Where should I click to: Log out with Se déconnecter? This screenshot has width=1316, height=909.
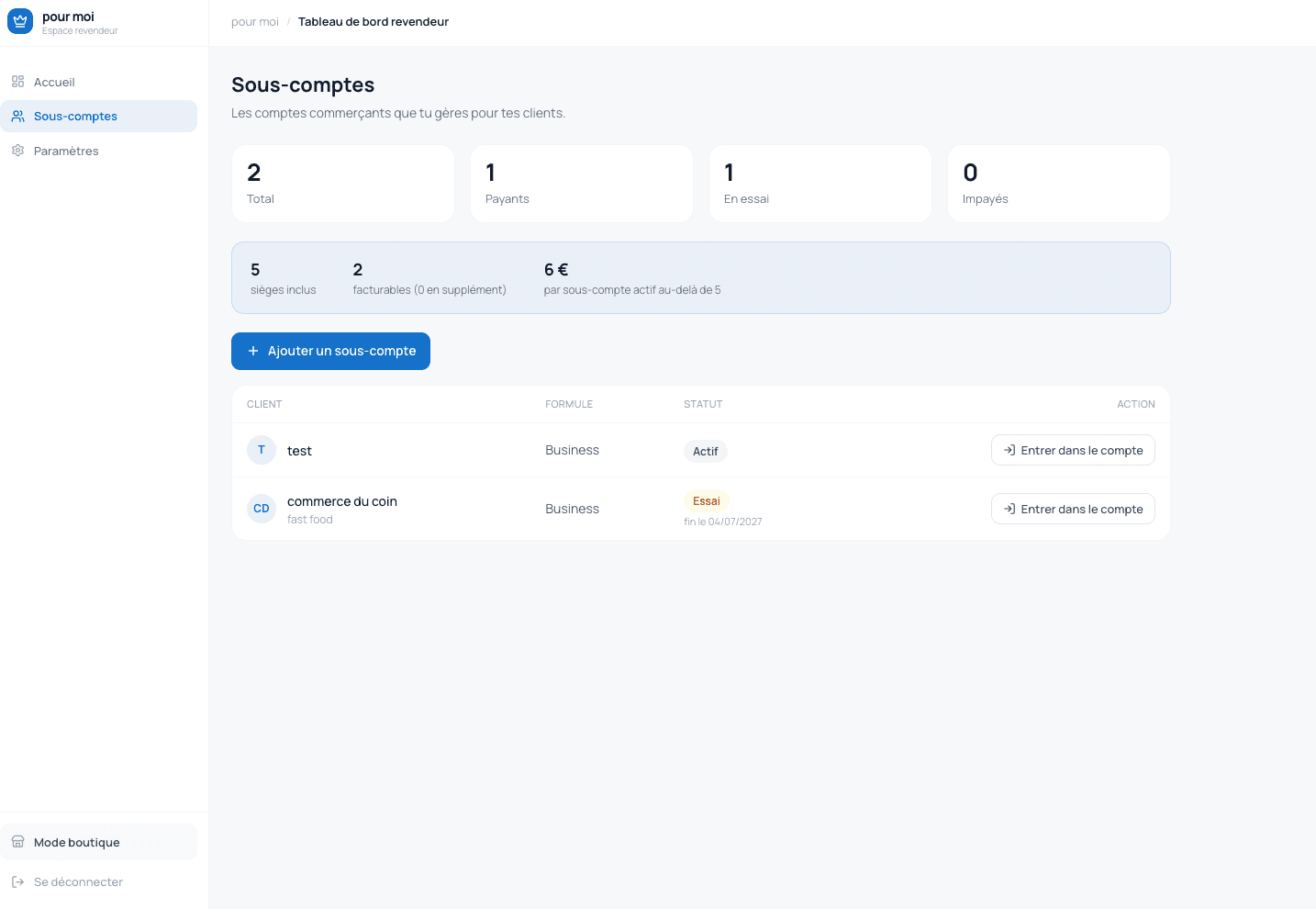point(98,881)
